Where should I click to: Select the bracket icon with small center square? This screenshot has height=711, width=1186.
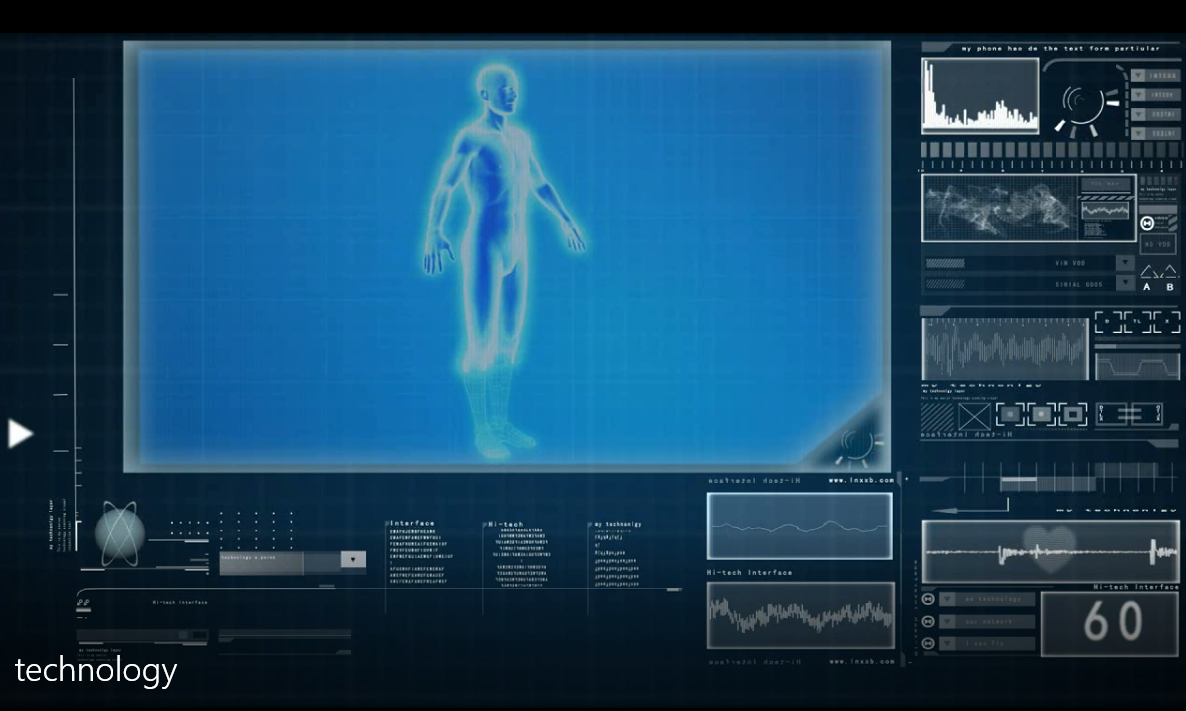pyautogui.click(x=1011, y=414)
